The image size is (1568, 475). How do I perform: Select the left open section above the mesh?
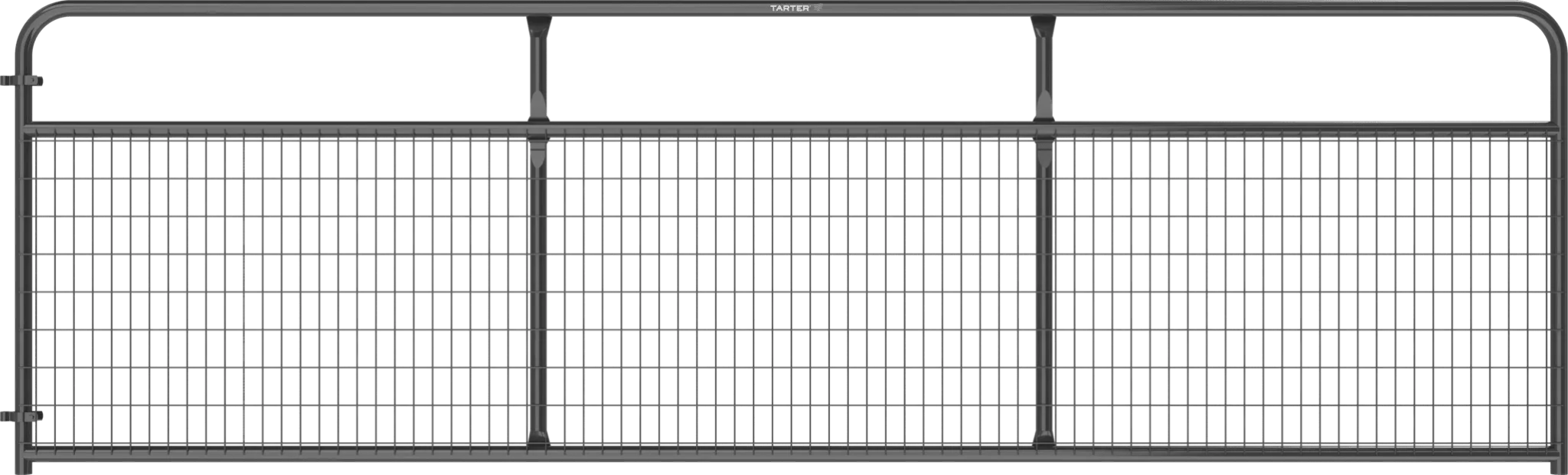click(x=283, y=69)
